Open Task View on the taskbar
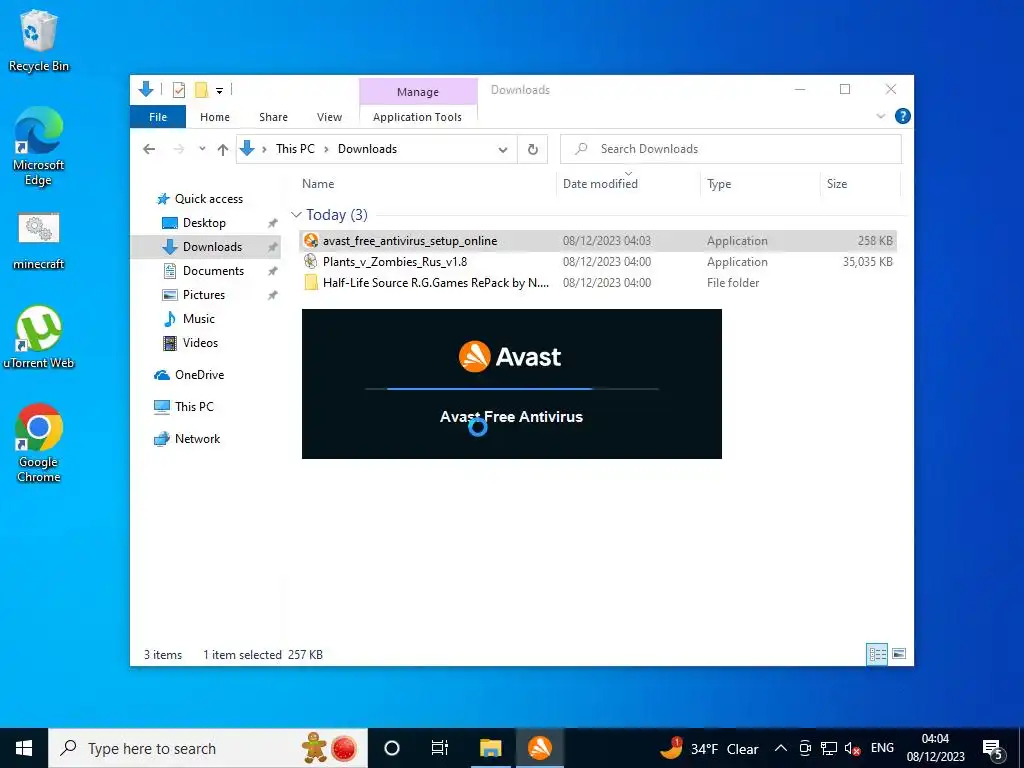1024x768 pixels. 440,748
